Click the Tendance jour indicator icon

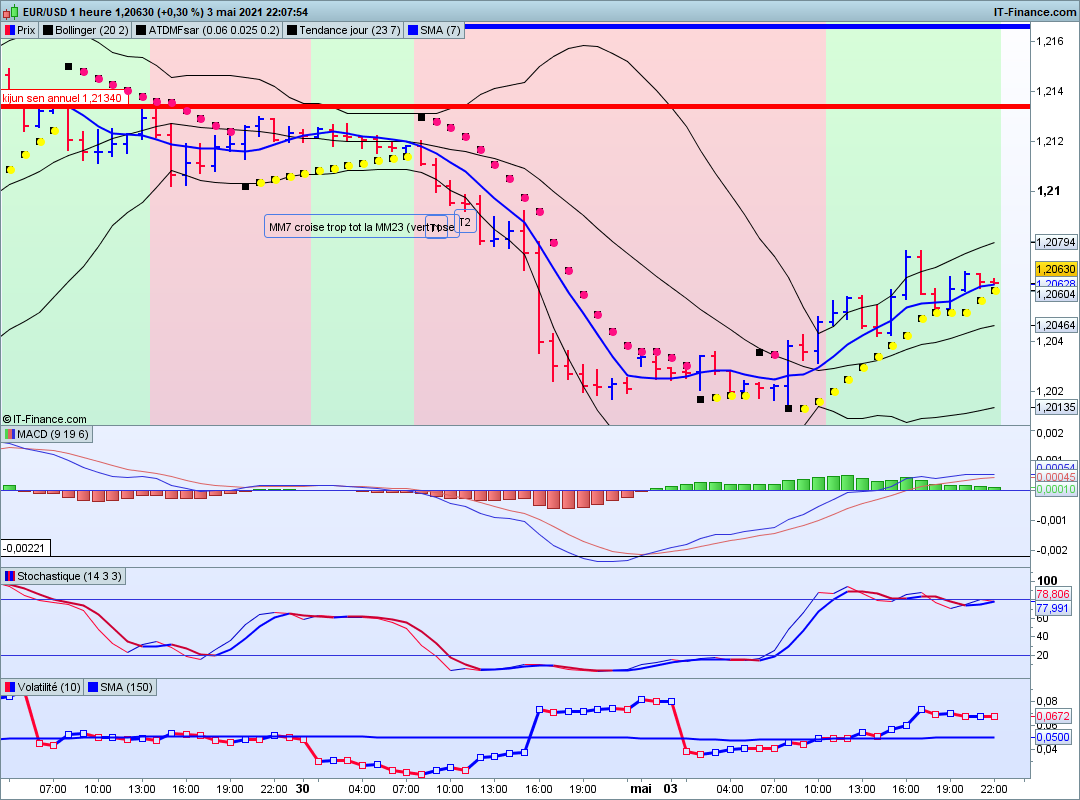pyautogui.click(x=292, y=30)
